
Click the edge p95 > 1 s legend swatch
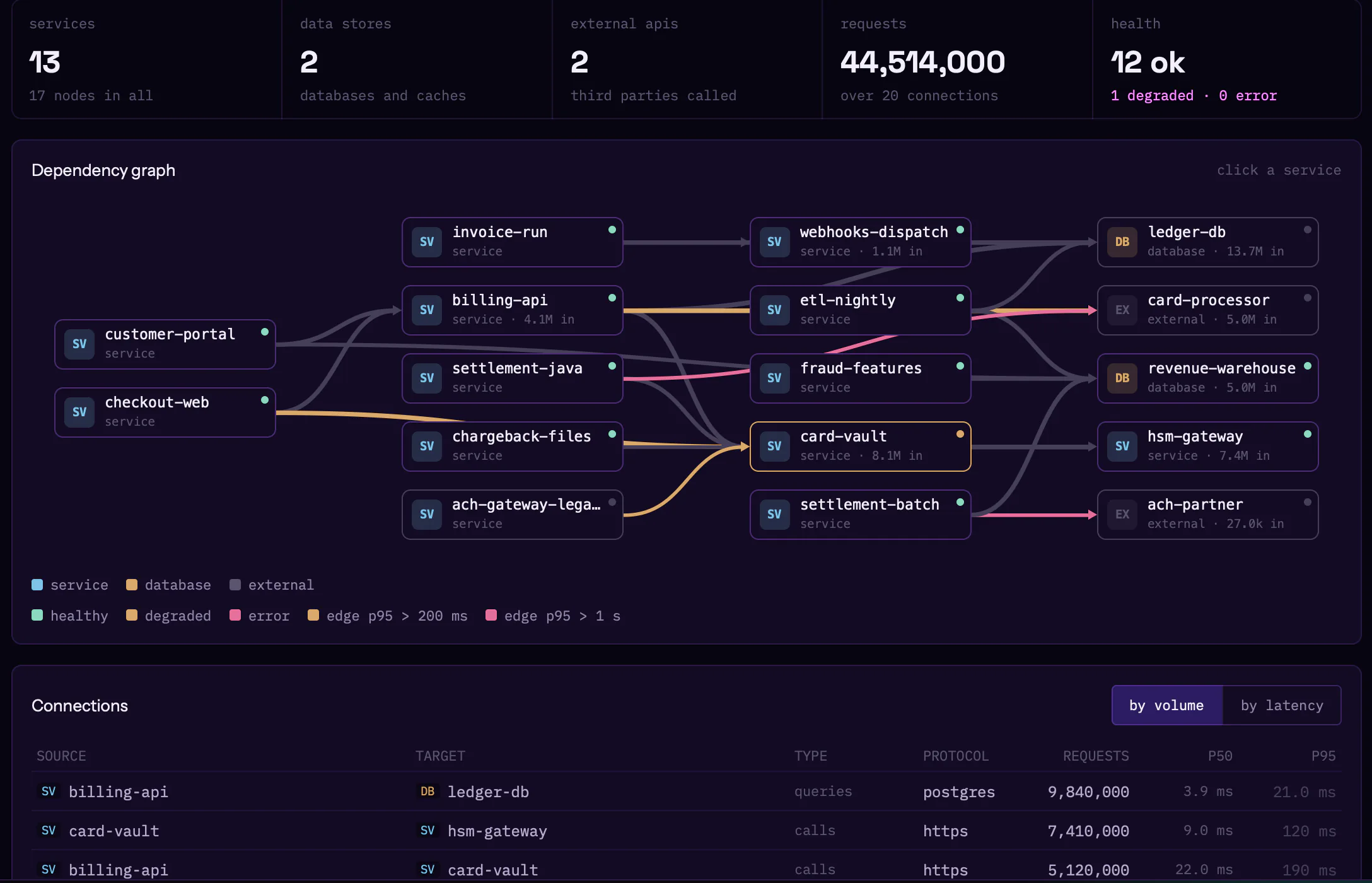click(x=491, y=615)
